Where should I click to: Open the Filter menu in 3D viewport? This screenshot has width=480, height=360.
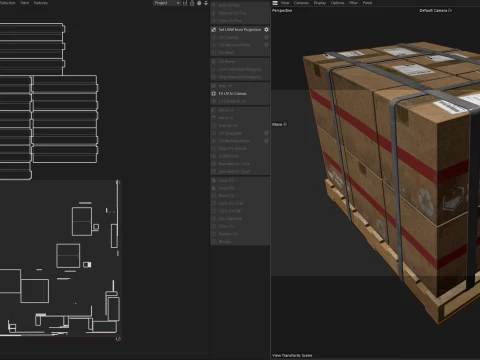(353, 3)
